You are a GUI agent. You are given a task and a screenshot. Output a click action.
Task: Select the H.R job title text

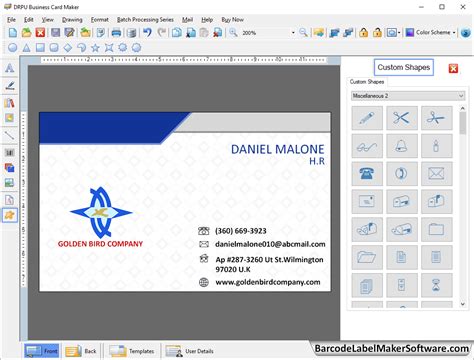click(x=317, y=161)
